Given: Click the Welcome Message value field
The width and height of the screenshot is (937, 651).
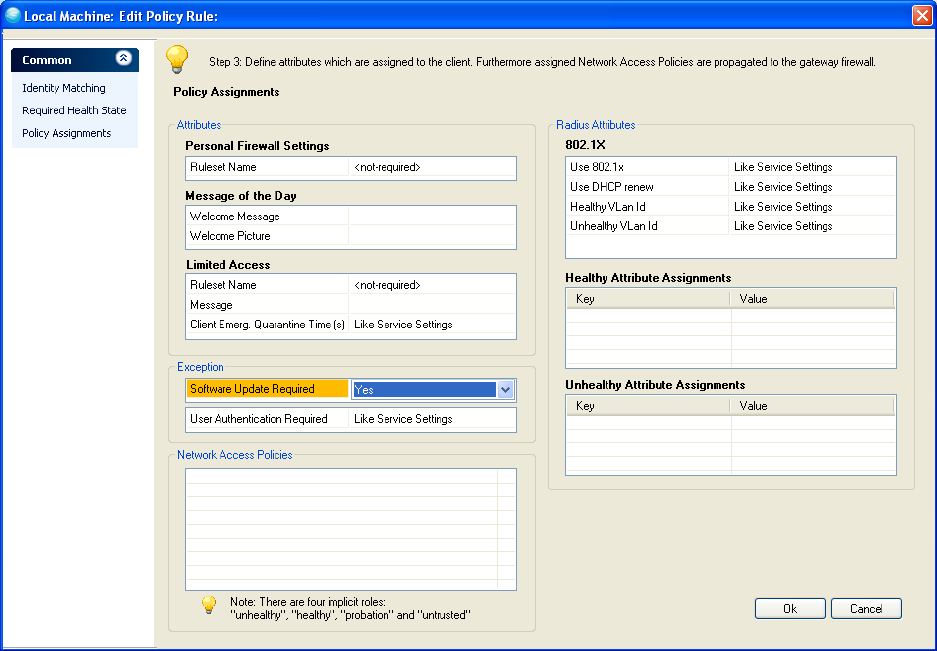Looking at the screenshot, I should click(432, 216).
